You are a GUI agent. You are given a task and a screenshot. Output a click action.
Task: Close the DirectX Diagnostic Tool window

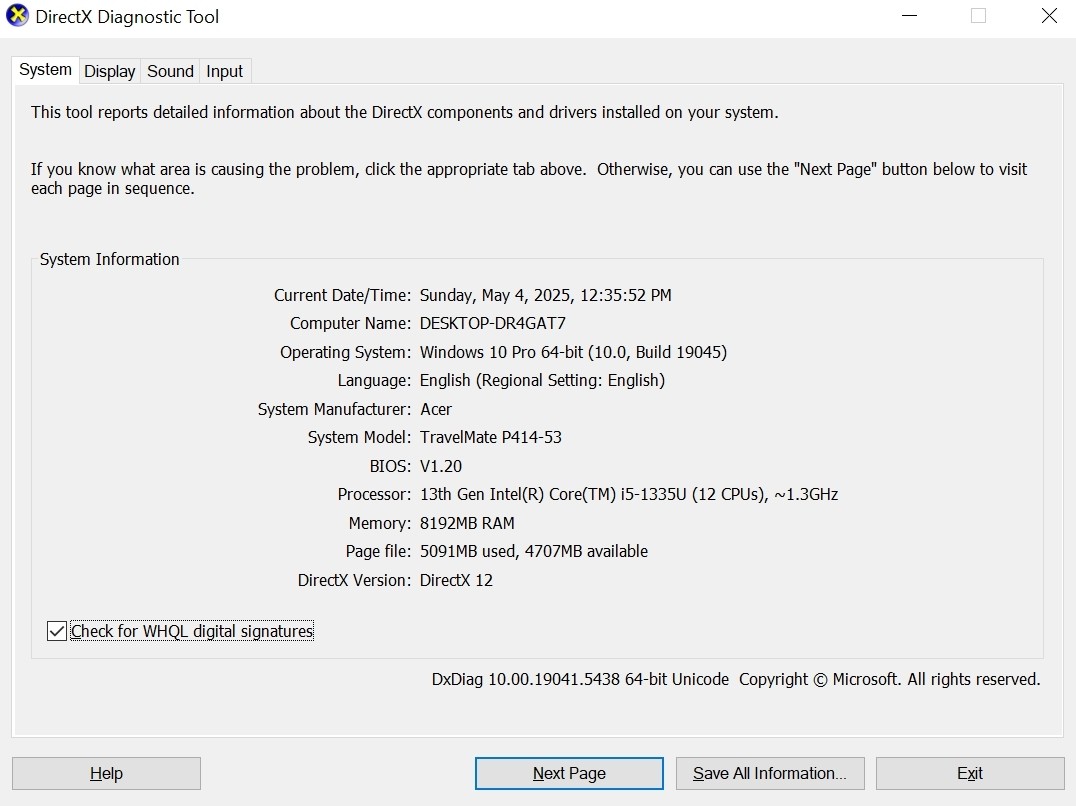(x=1048, y=16)
